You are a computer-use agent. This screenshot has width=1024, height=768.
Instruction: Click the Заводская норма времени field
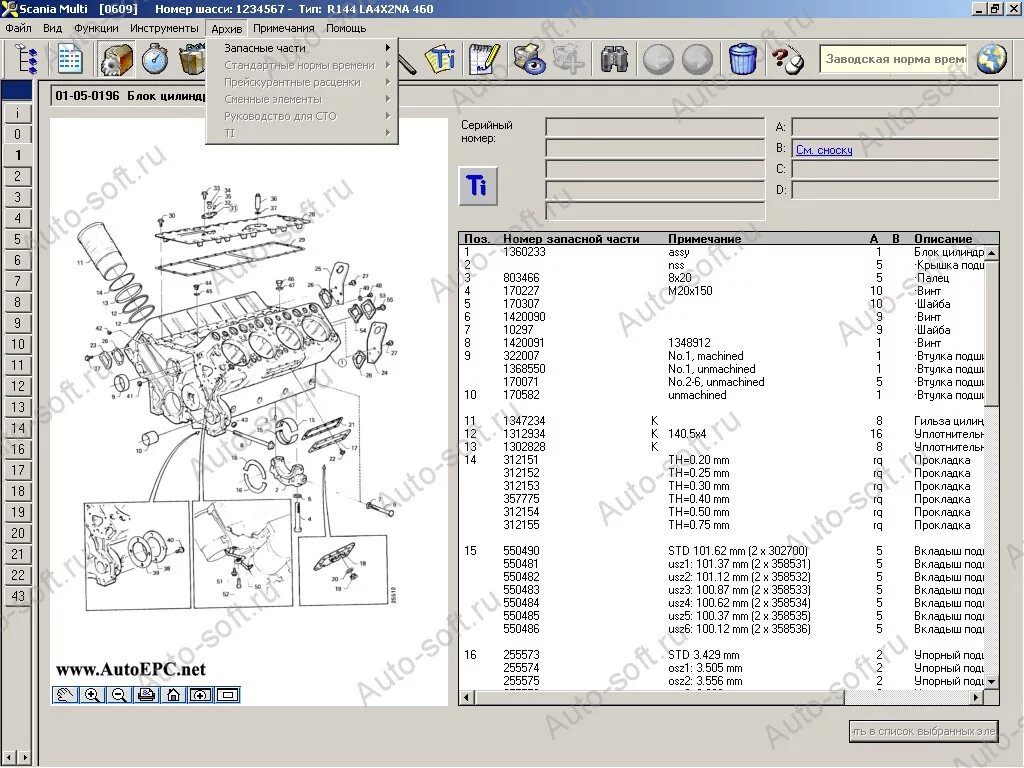tap(893, 59)
